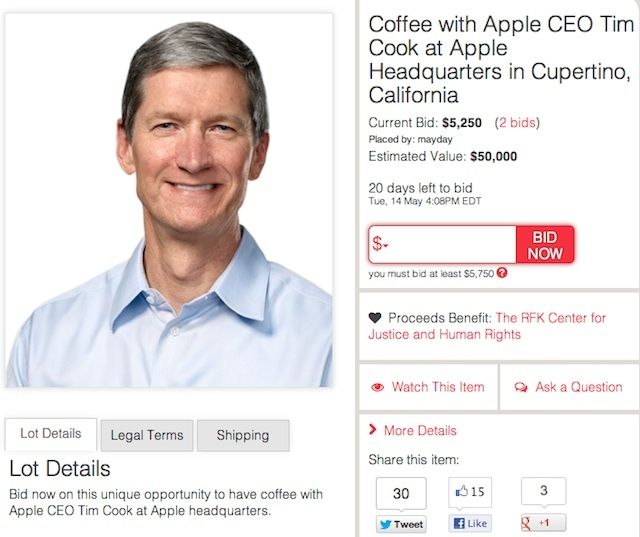Click the BID NOW button

tap(545, 245)
